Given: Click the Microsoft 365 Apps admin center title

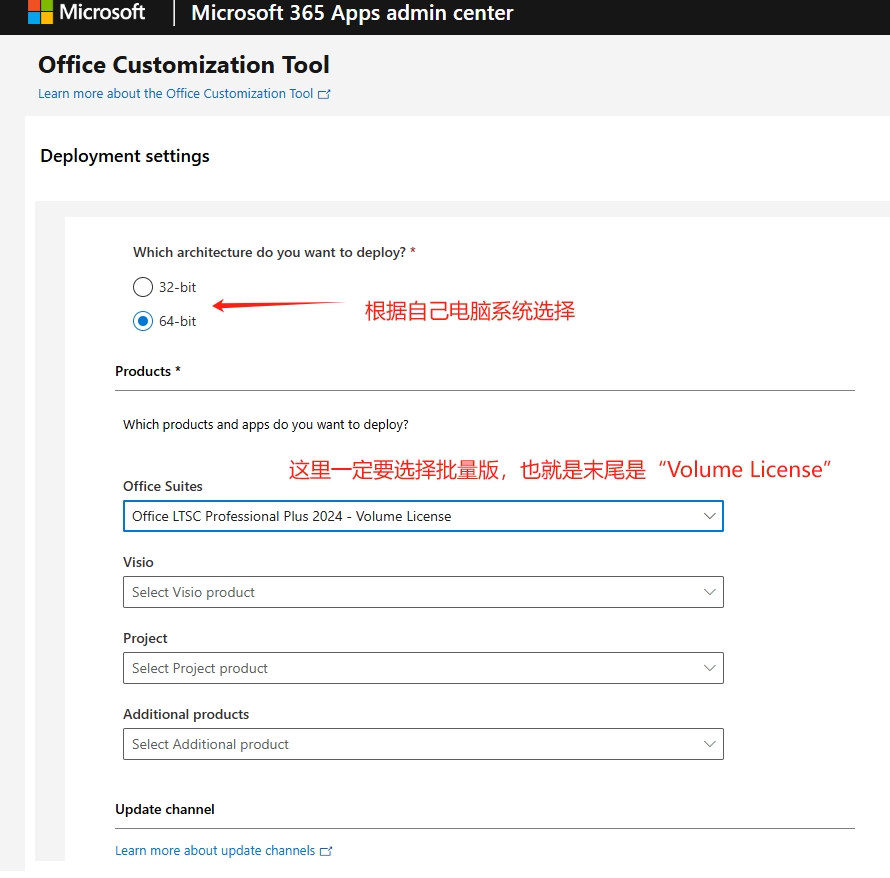Looking at the screenshot, I should 351,14.
